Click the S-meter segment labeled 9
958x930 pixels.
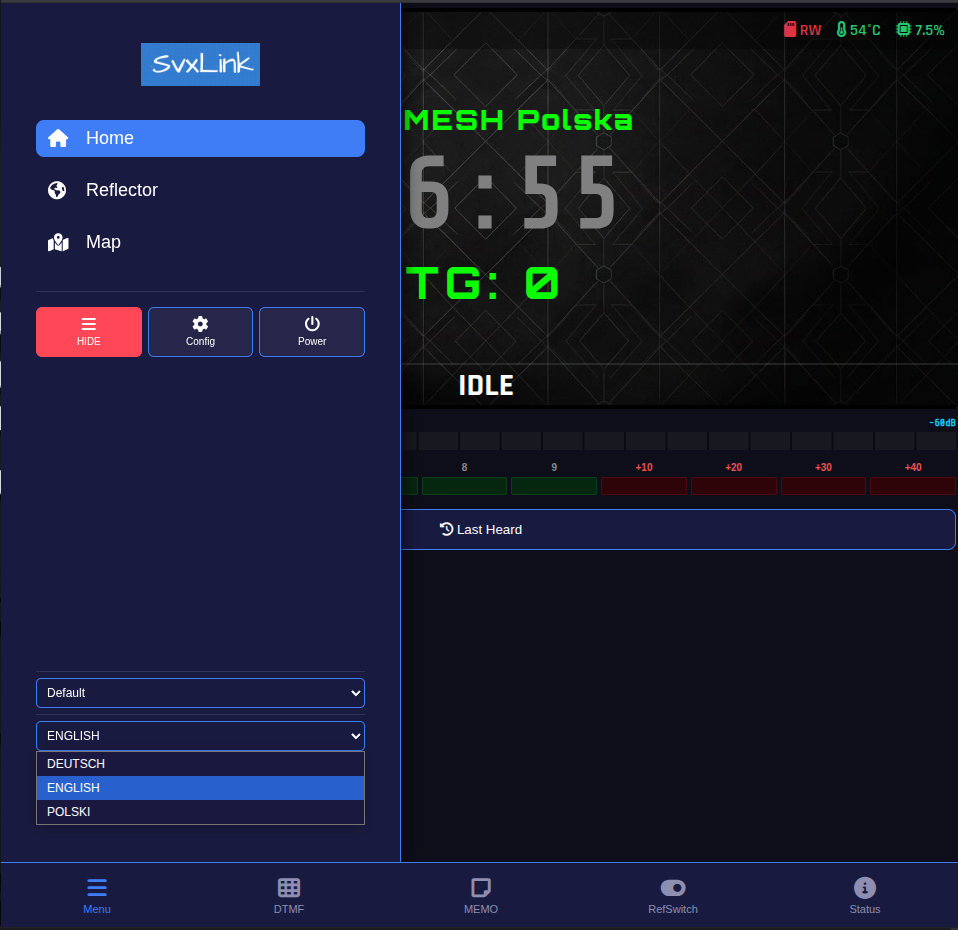point(554,486)
